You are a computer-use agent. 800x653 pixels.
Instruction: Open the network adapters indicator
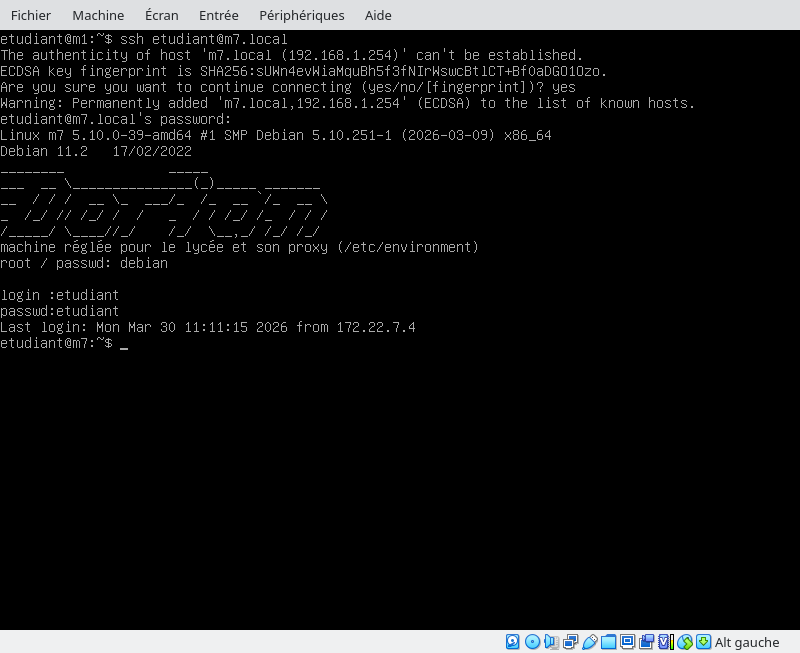571,642
